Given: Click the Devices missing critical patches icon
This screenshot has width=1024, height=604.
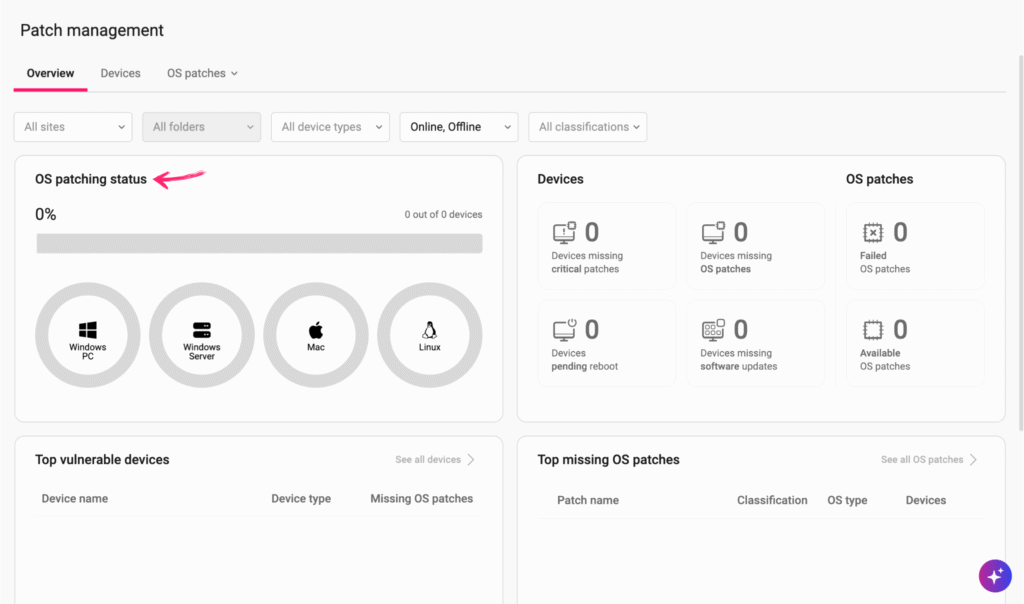Looking at the screenshot, I should tap(565, 233).
